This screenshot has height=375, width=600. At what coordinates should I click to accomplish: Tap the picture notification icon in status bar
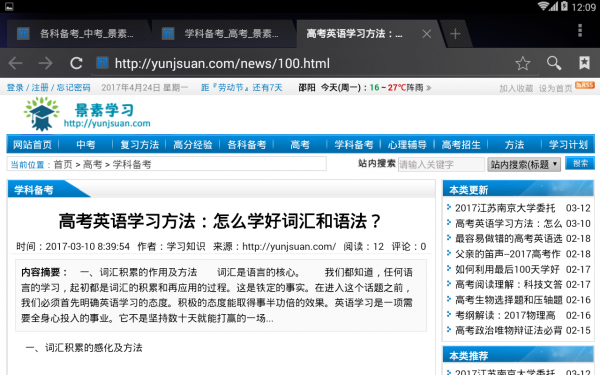(9, 7)
